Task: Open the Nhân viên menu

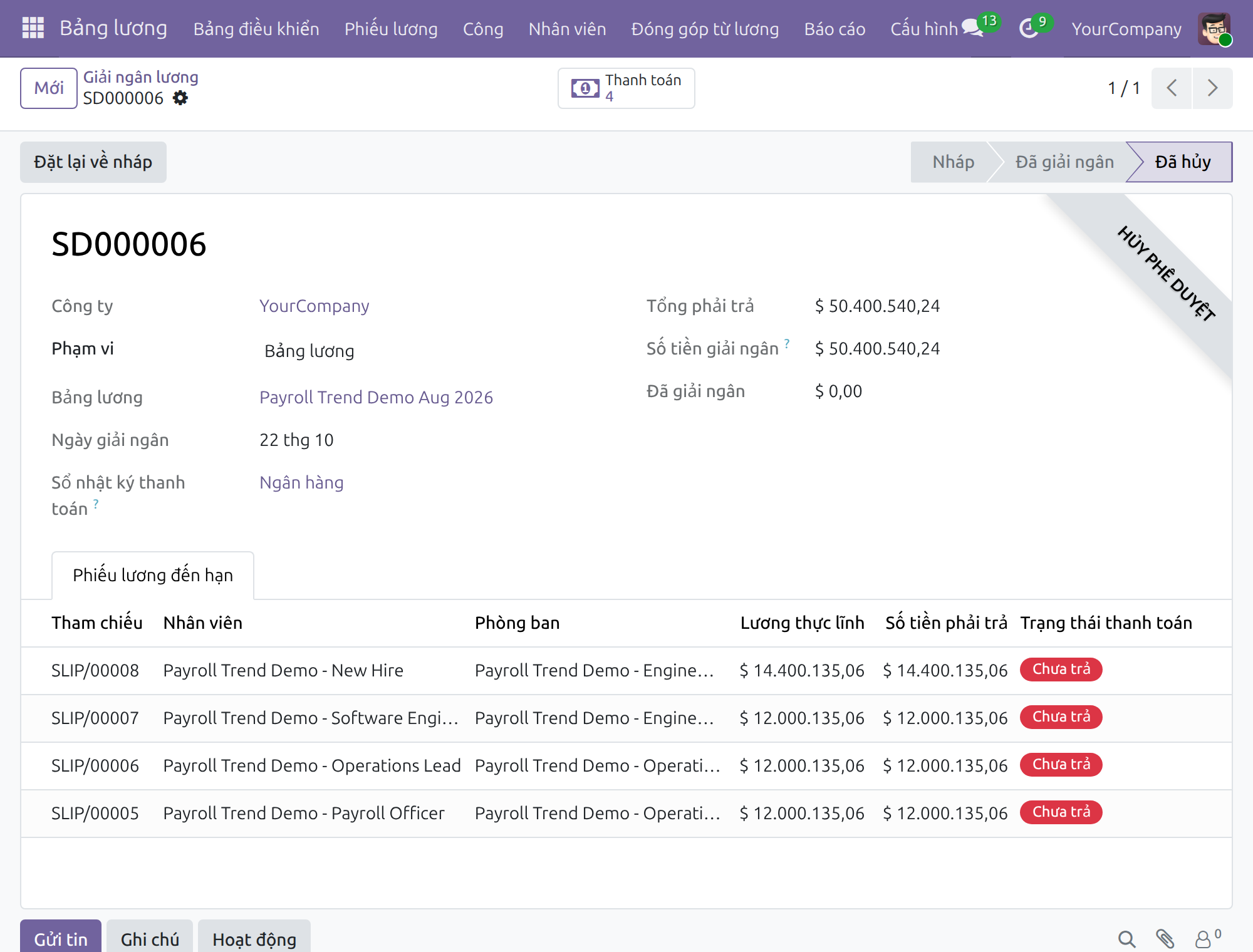Action: coord(567,29)
